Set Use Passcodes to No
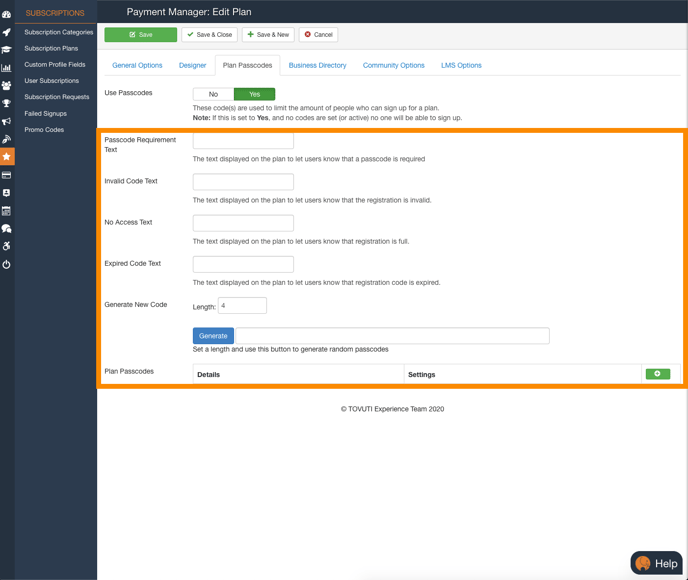 coord(213,94)
